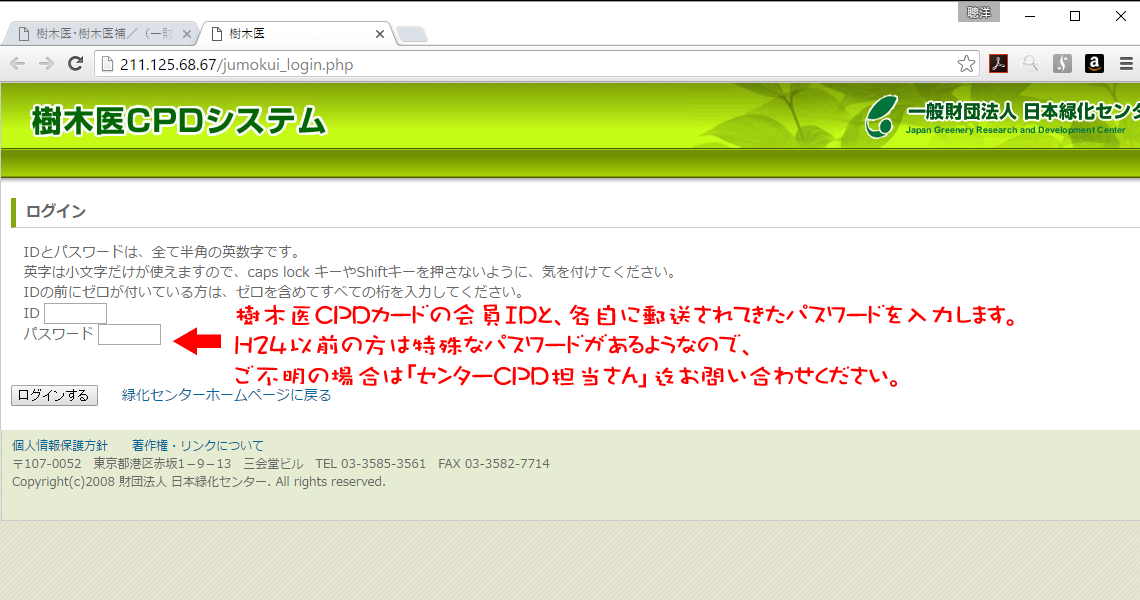Open the Adobe PDF extension icon
The height and width of the screenshot is (600, 1140).
[998, 64]
